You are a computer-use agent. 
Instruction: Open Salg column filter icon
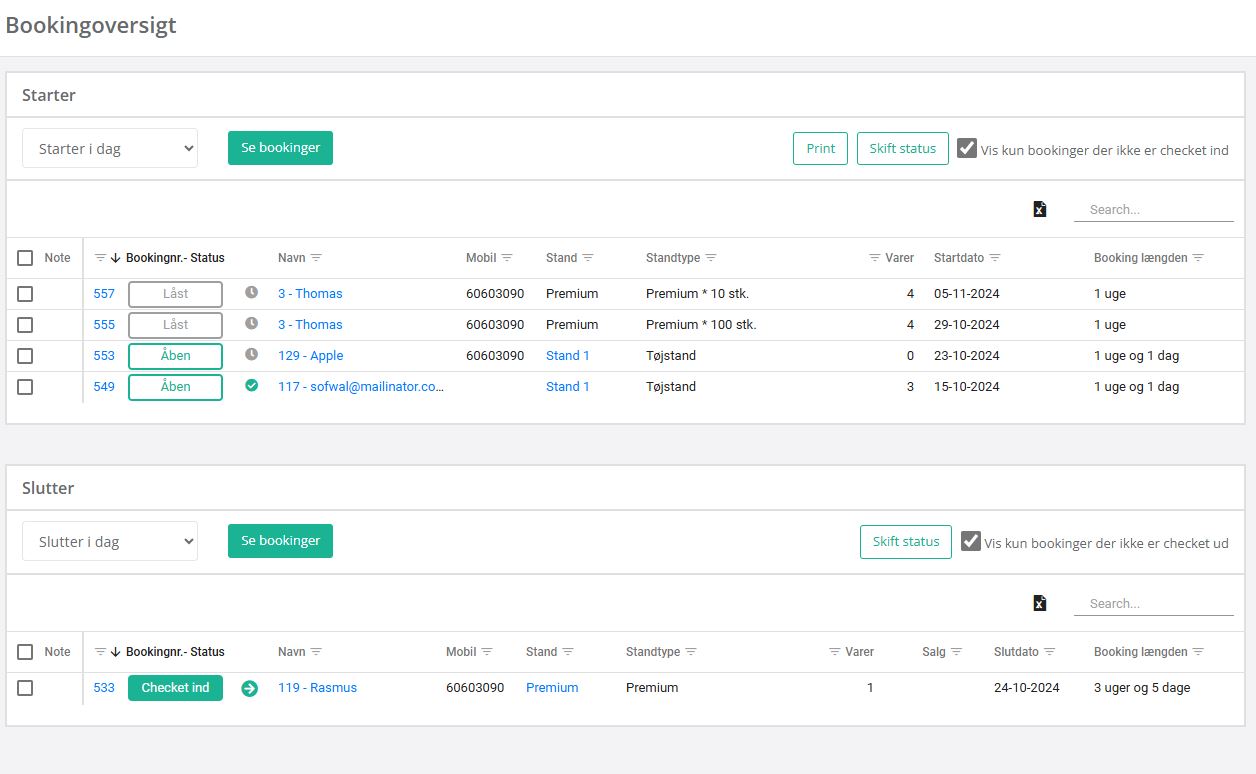pos(956,652)
